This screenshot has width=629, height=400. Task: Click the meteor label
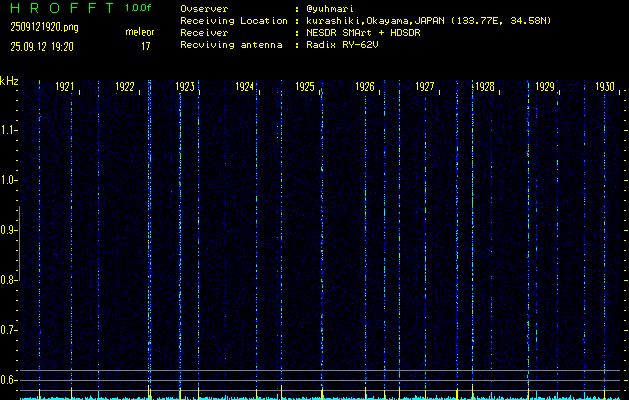pyautogui.click(x=140, y=32)
